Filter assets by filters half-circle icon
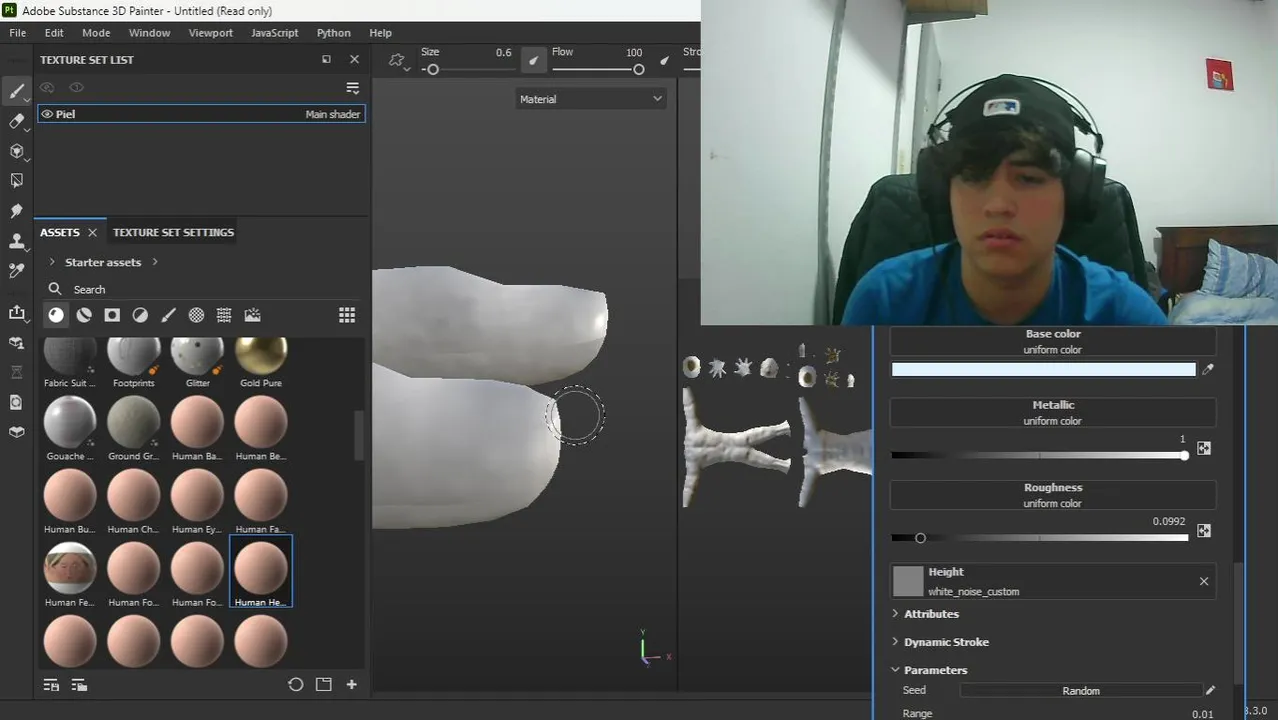Image resolution: width=1278 pixels, height=720 pixels. pyautogui.click(x=140, y=315)
